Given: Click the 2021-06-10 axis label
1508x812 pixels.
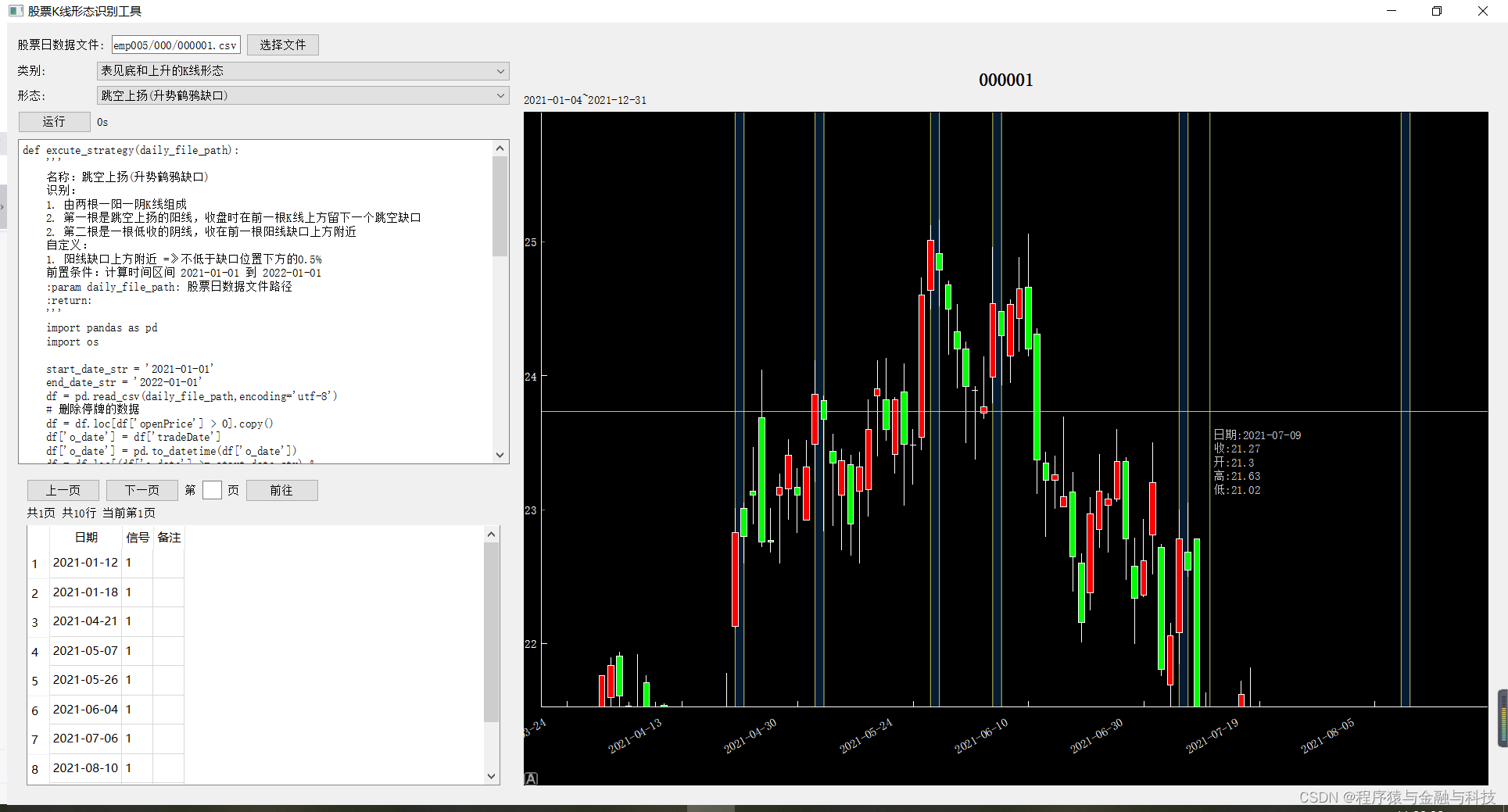Looking at the screenshot, I should pos(981,735).
